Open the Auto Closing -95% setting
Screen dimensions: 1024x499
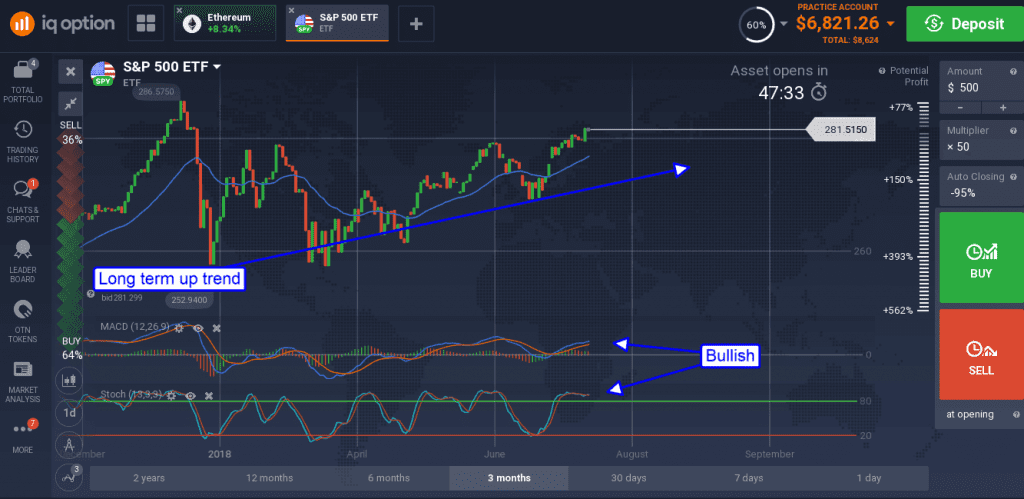(981, 185)
